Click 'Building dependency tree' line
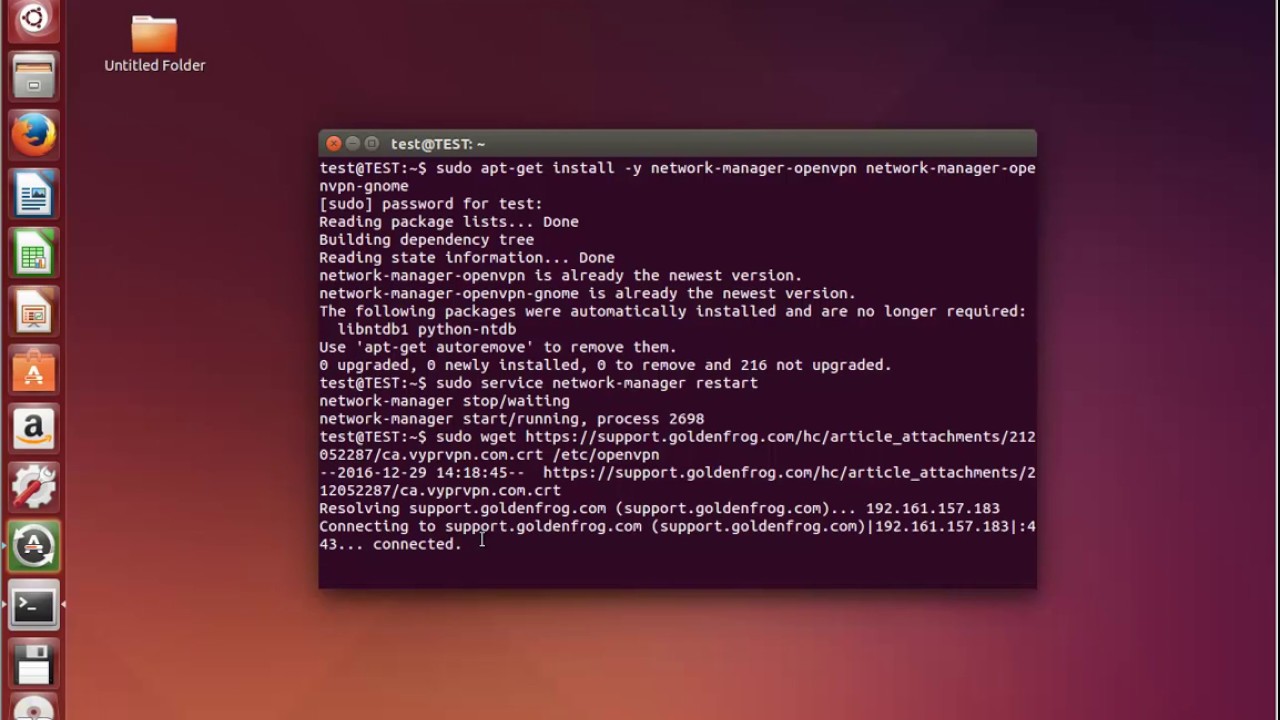Screen dimensions: 1280x720 (x=427, y=240)
